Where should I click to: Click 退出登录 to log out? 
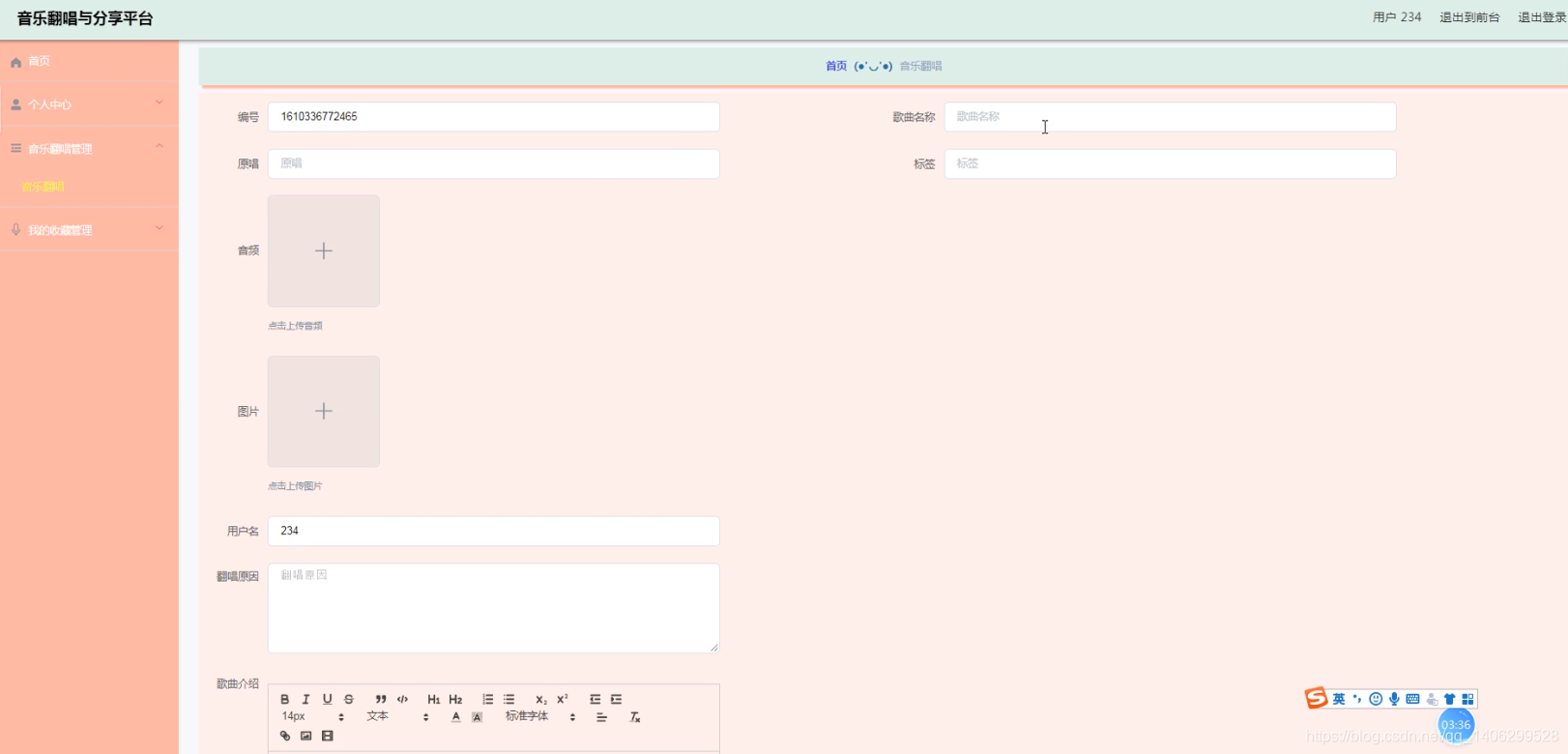[x=1542, y=17]
